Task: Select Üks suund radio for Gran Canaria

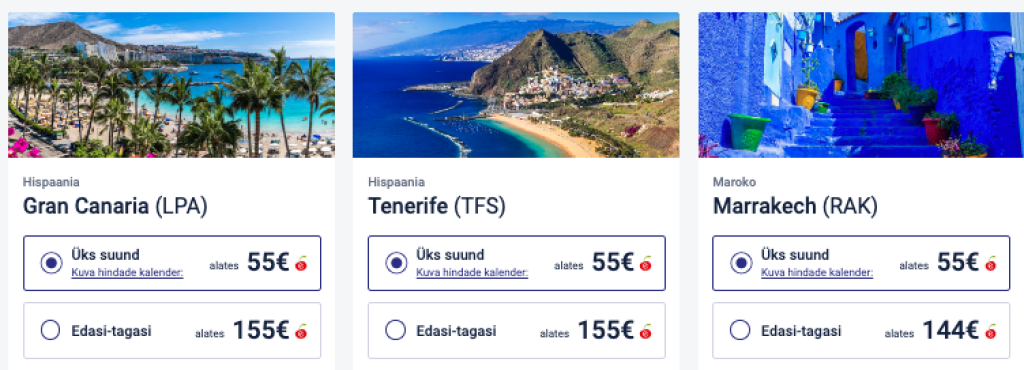Action: point(51,263)
